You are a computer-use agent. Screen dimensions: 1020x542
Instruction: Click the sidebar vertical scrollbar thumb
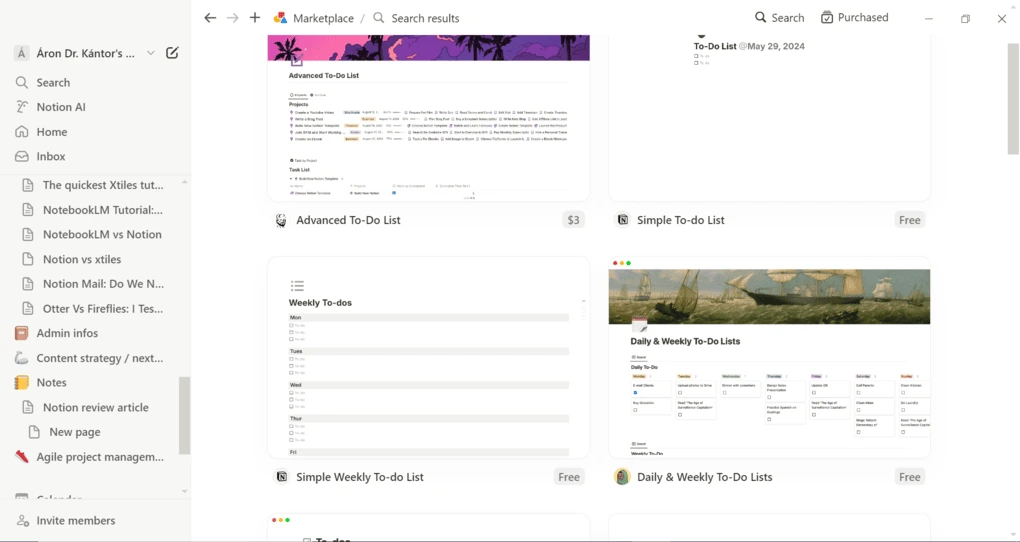185,415
